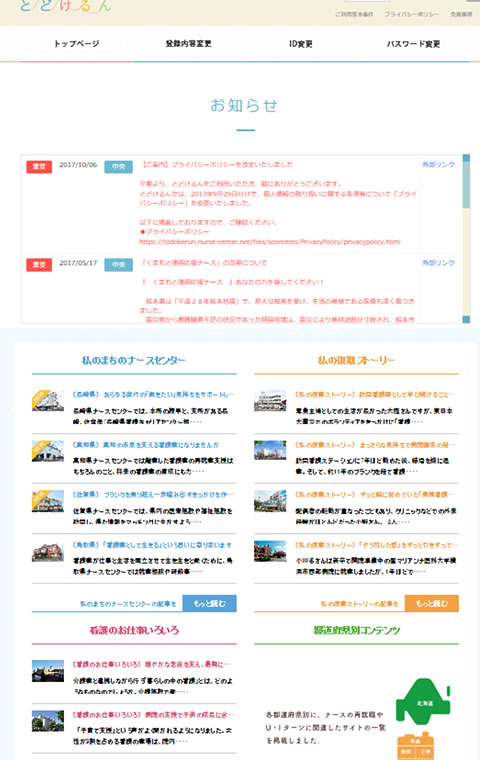Go to the ID変更 page

click(301, 44)
